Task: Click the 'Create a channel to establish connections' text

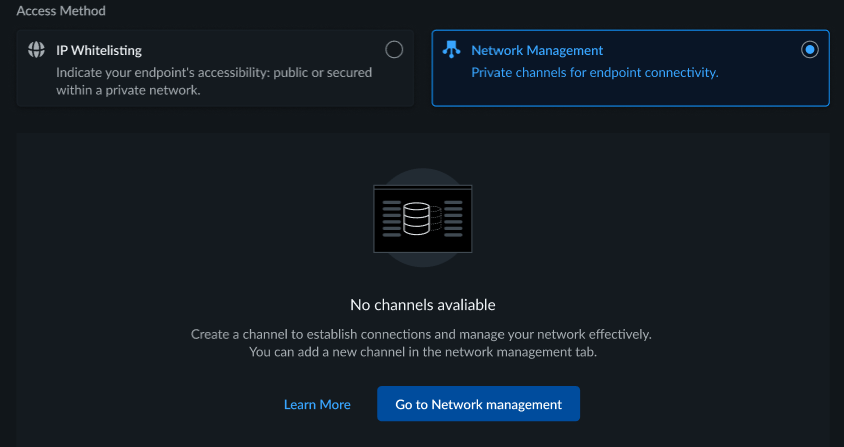Action: [427, 334]
